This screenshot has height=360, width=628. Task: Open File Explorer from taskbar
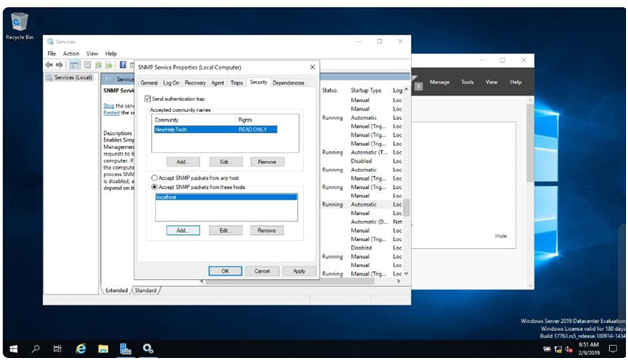pos(103,349)
